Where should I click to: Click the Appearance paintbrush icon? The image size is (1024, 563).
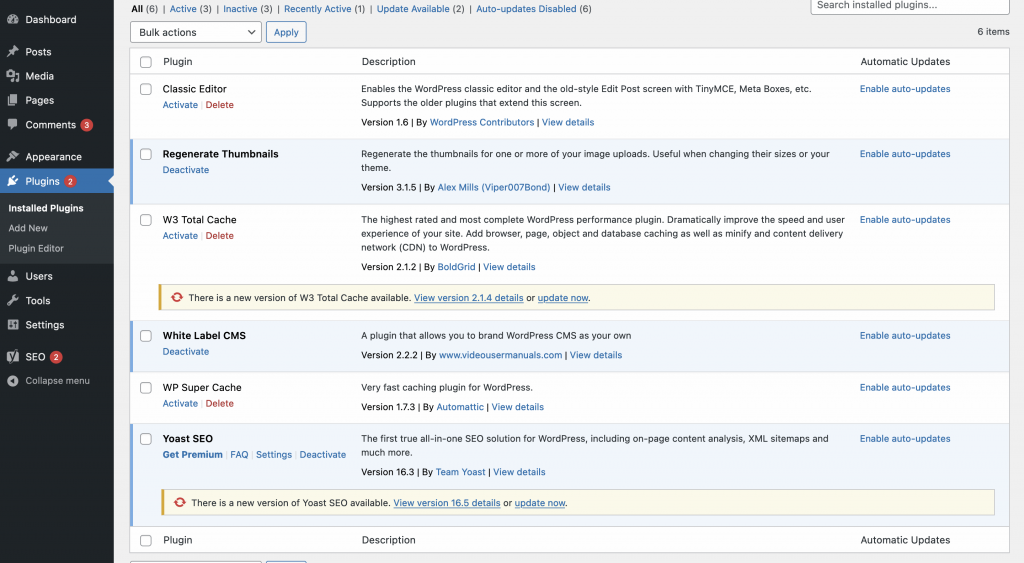(x=12, y=157)
